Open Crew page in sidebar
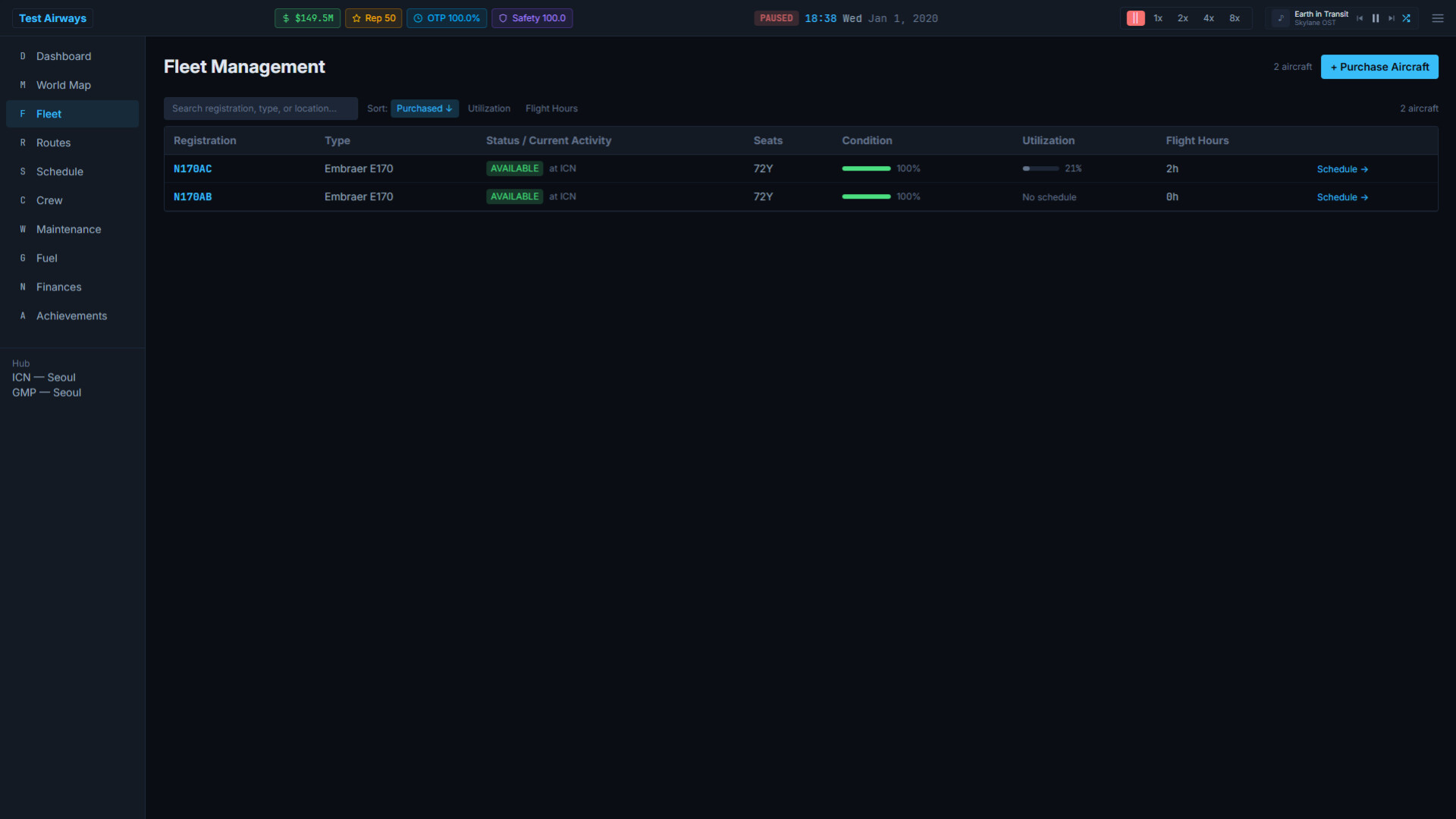The image size is (1456, 819). pos(72,200)
